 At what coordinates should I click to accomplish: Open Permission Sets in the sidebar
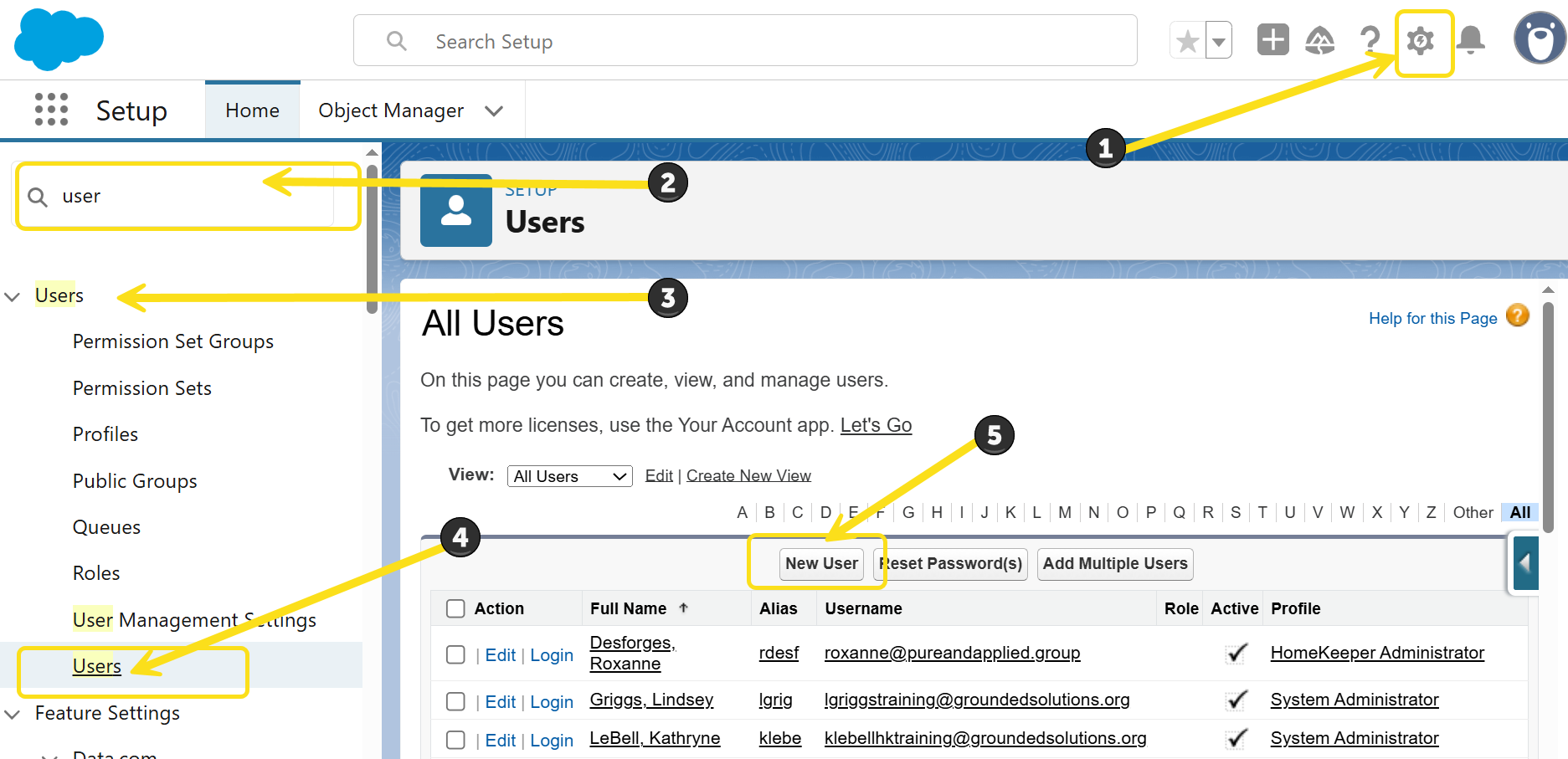[x=141, y=388]
